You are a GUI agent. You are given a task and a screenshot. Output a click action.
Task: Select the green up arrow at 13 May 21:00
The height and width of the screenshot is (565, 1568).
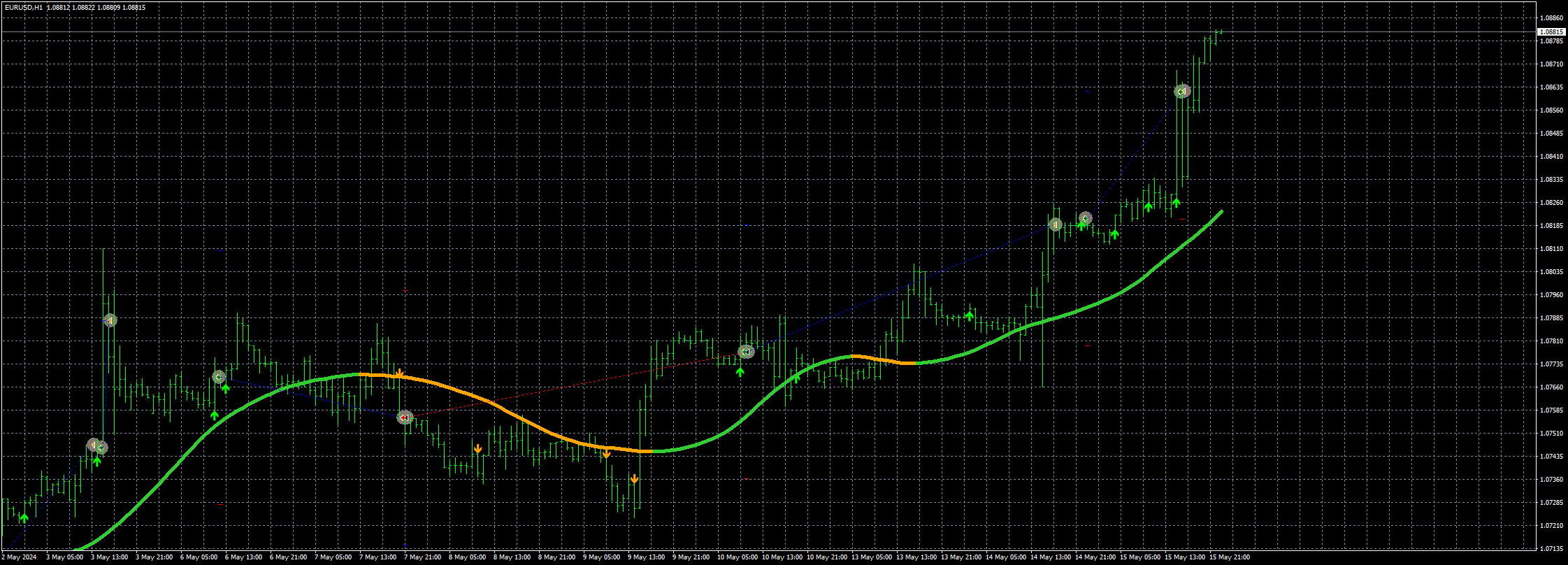[970, 315]
